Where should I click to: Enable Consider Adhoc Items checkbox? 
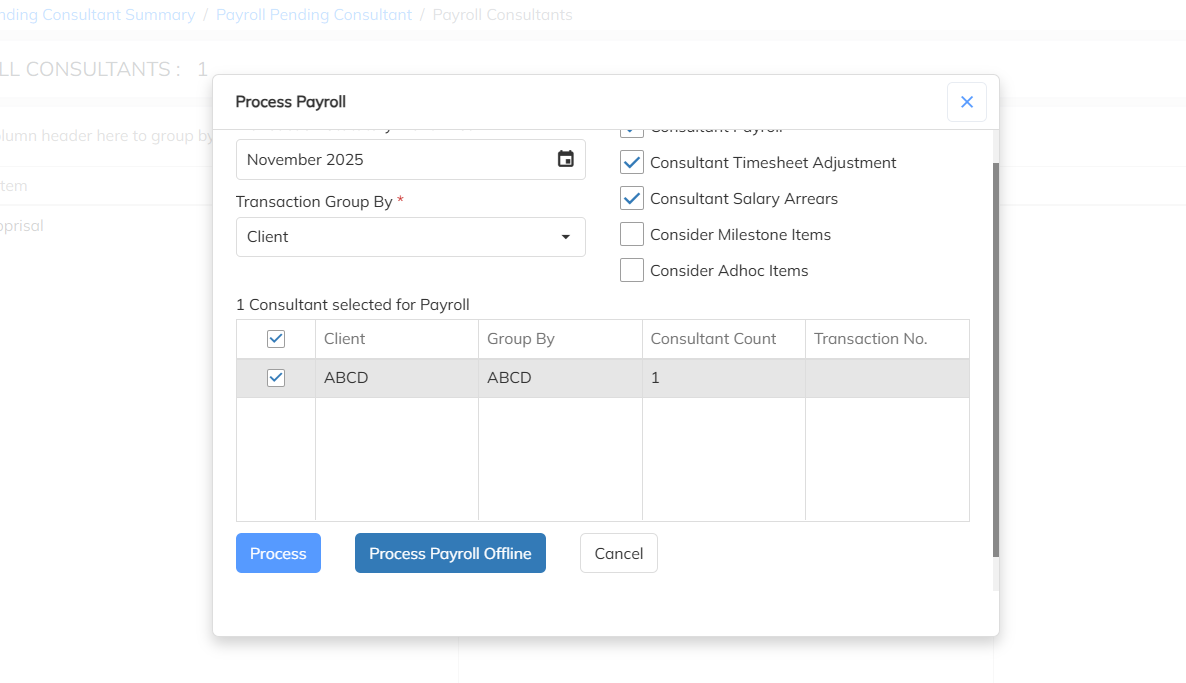(x=632, y=271)
